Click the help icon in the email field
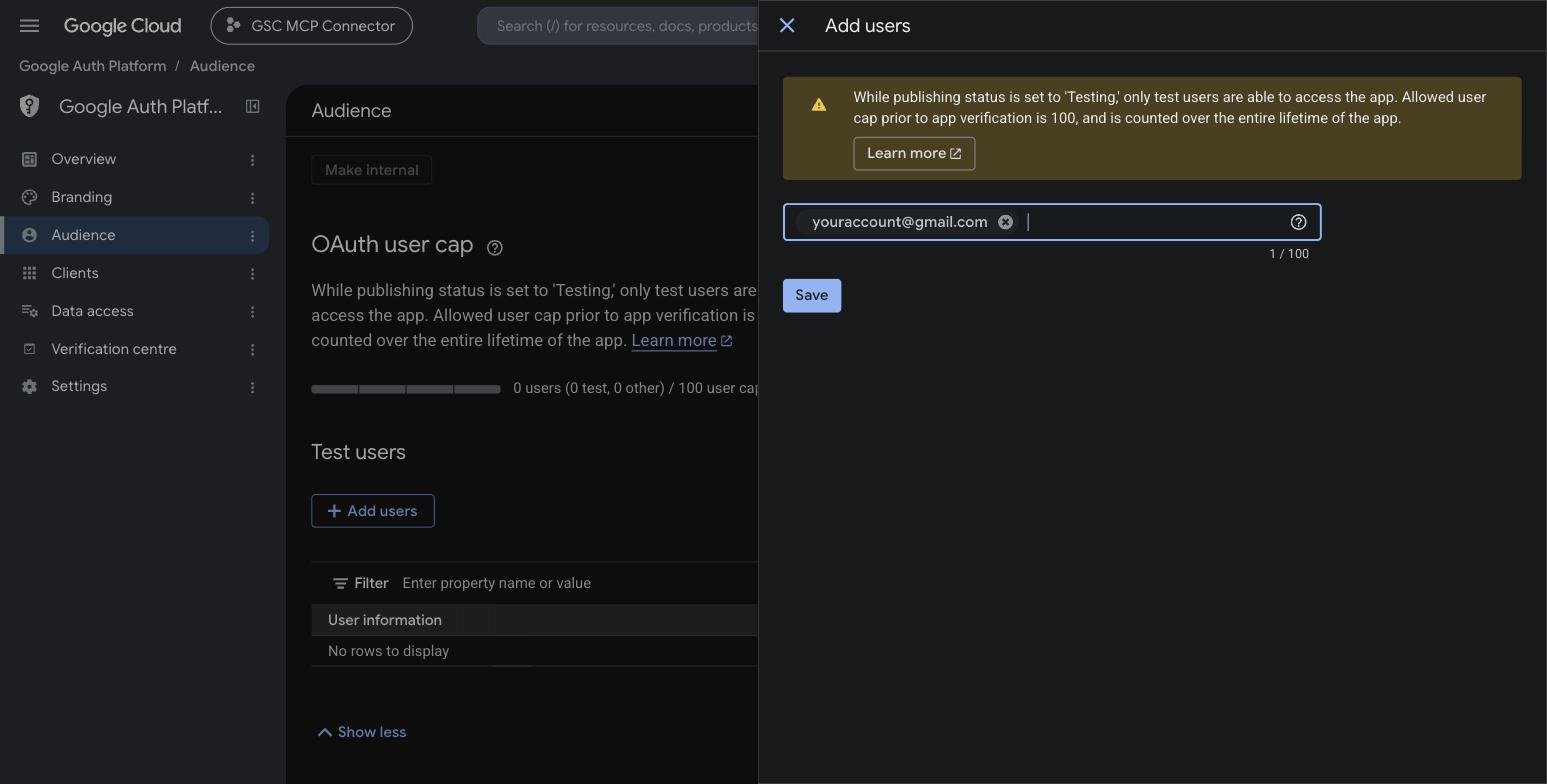The image size is (1547, 784). coord(1298,222)
